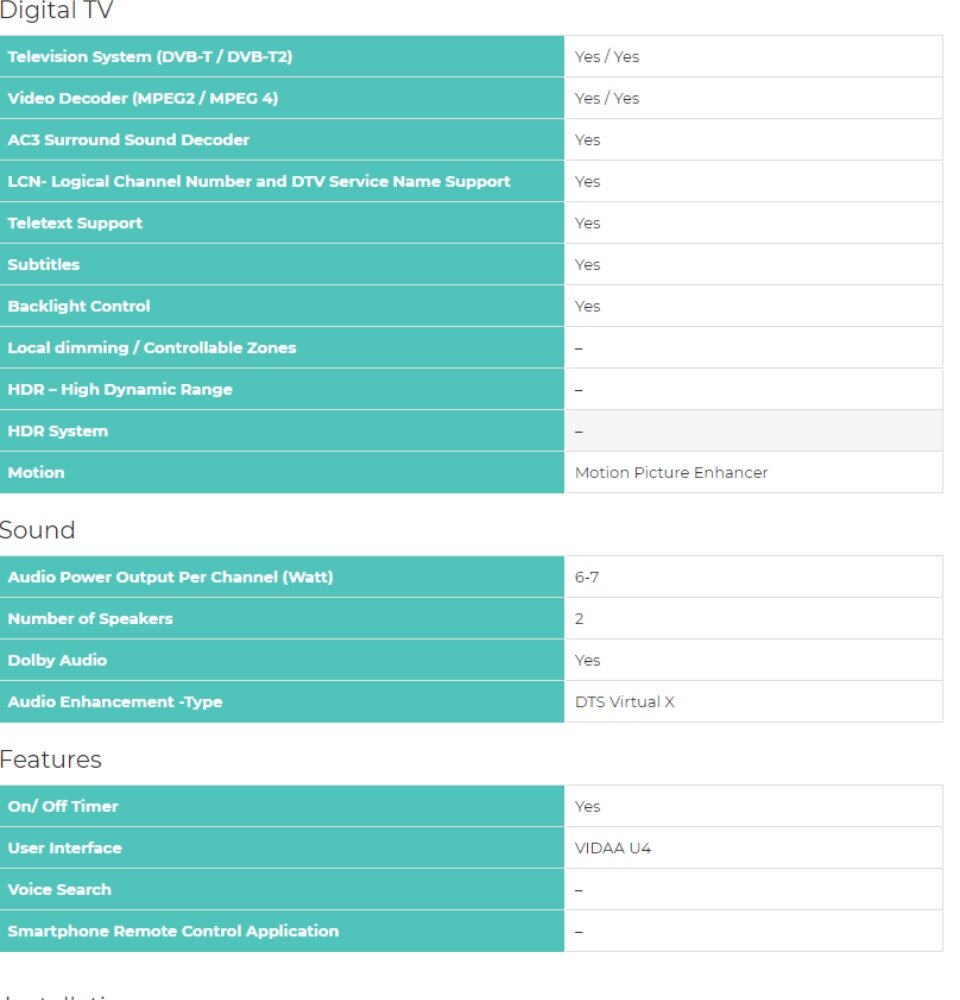The image size is (960, 1000).
Task: Click the '6-7' audio power value
Action: click(587, 577)
